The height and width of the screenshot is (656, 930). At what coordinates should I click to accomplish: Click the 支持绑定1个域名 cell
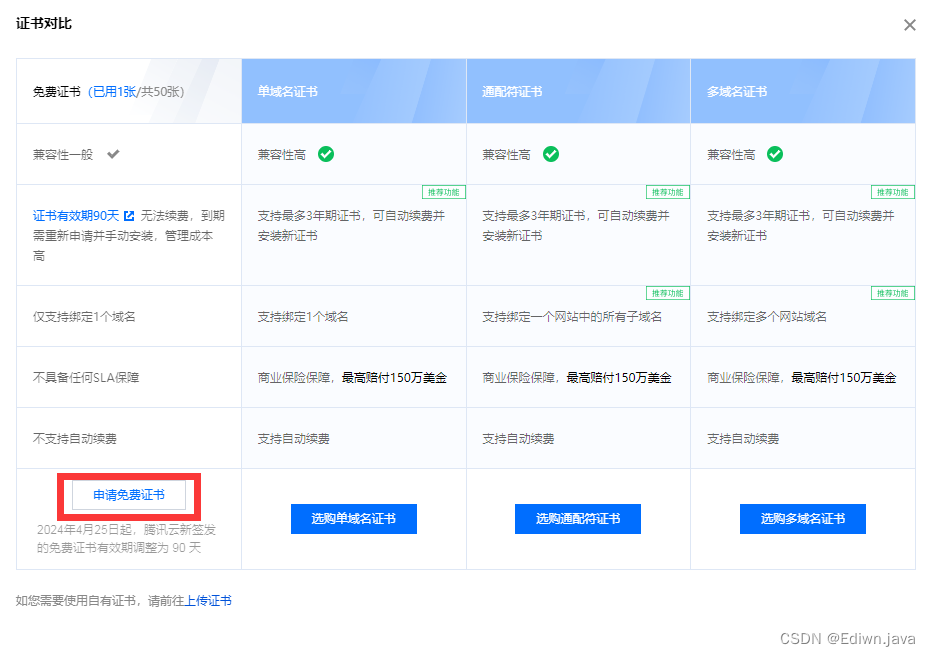coord(354,317)
